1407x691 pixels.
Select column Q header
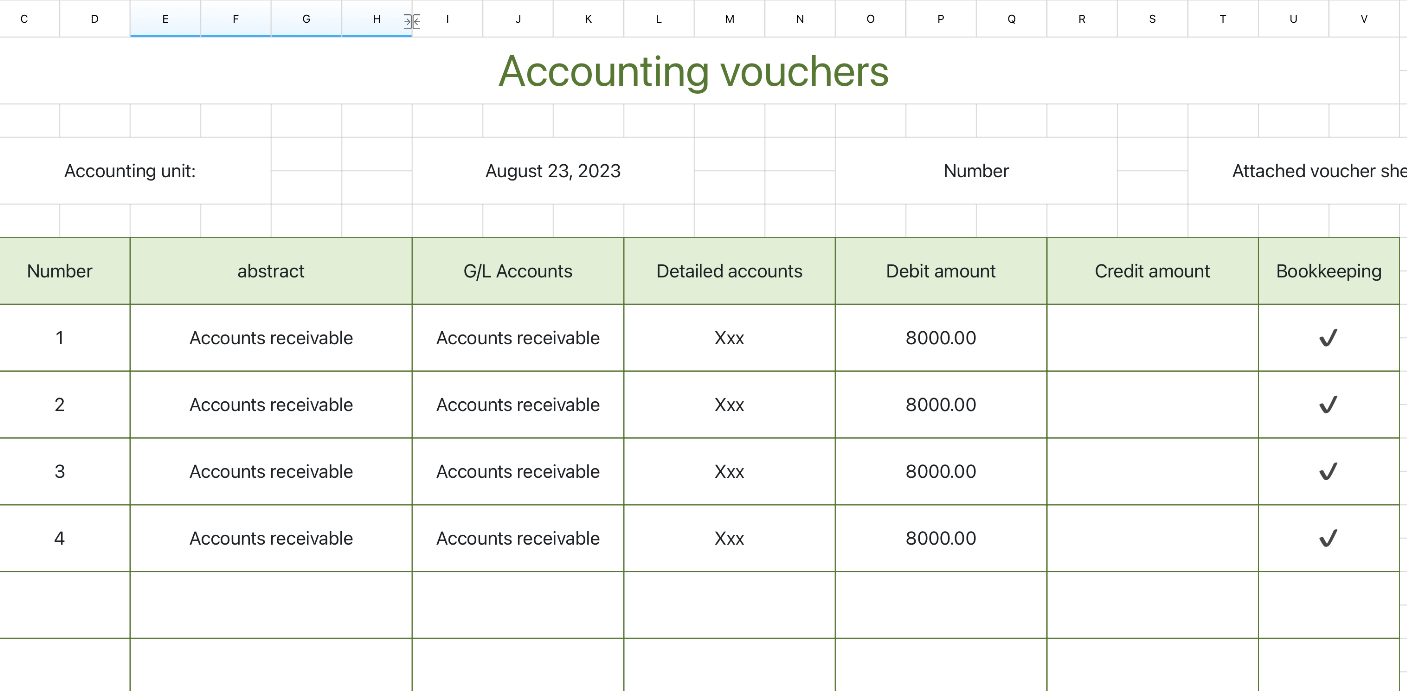pyautogui.click(x=1011, y=19)
